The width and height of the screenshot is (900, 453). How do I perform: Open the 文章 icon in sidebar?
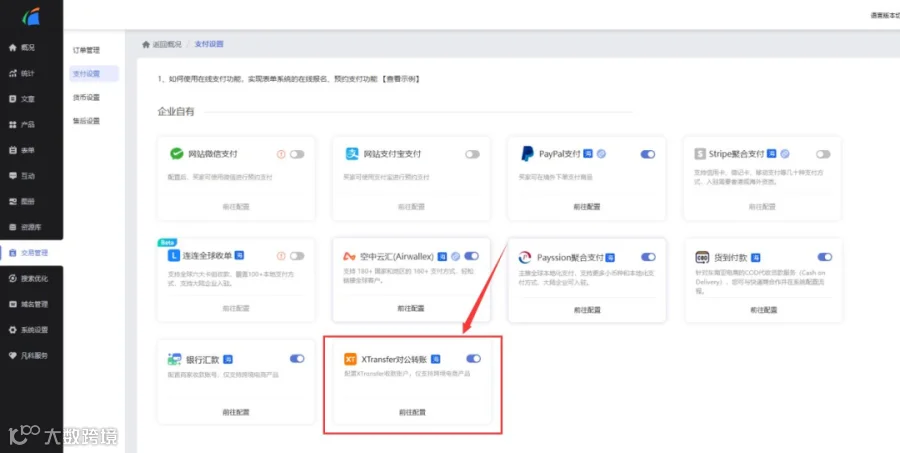pyautogui.click(x=13, y=99)
